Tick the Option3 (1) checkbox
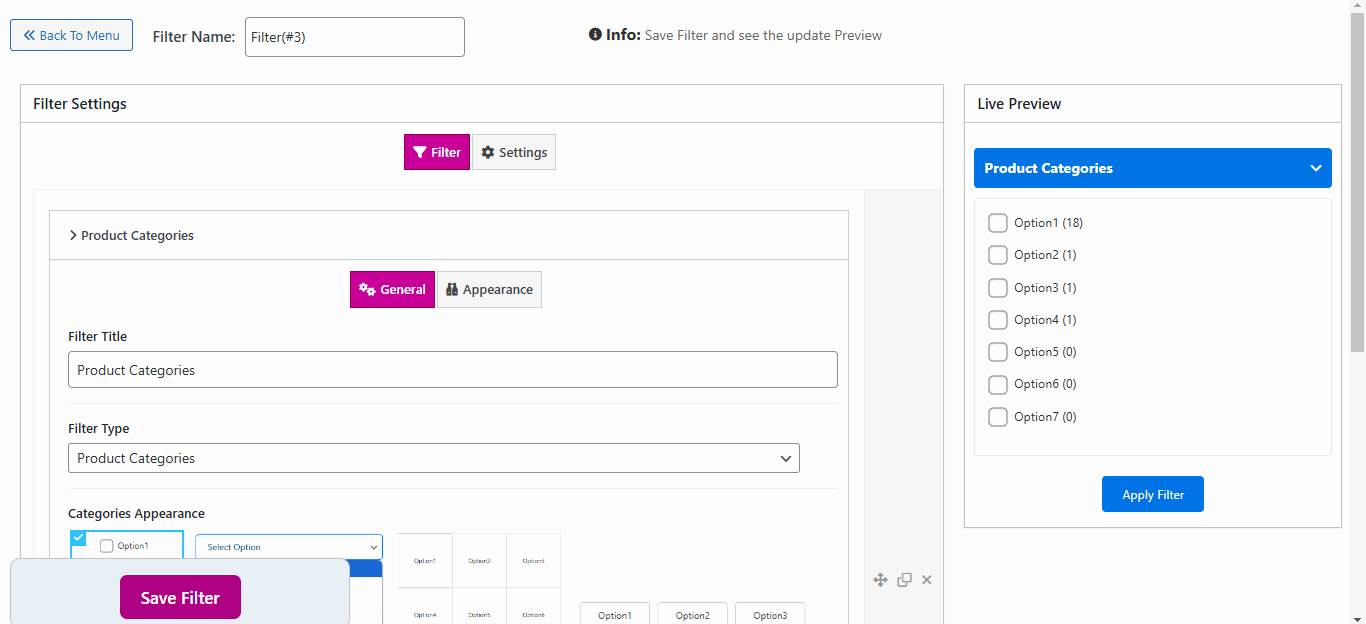 [998, 288]
